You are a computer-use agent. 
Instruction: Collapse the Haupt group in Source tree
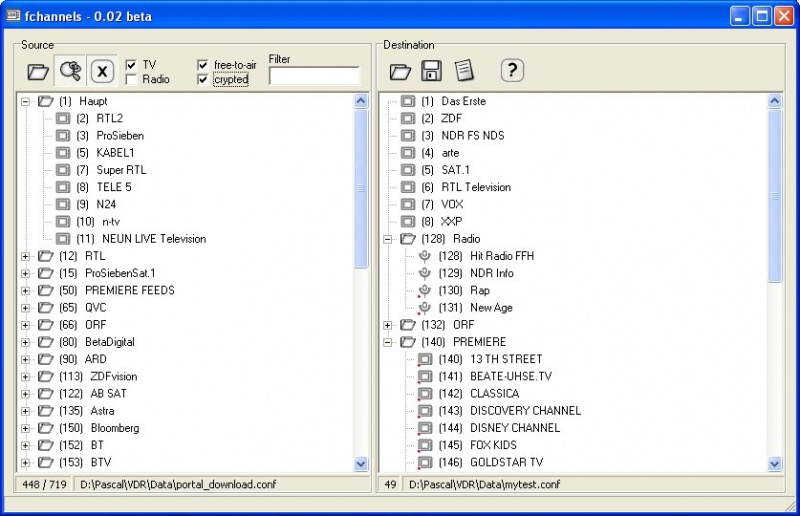(x=26, y=101)
